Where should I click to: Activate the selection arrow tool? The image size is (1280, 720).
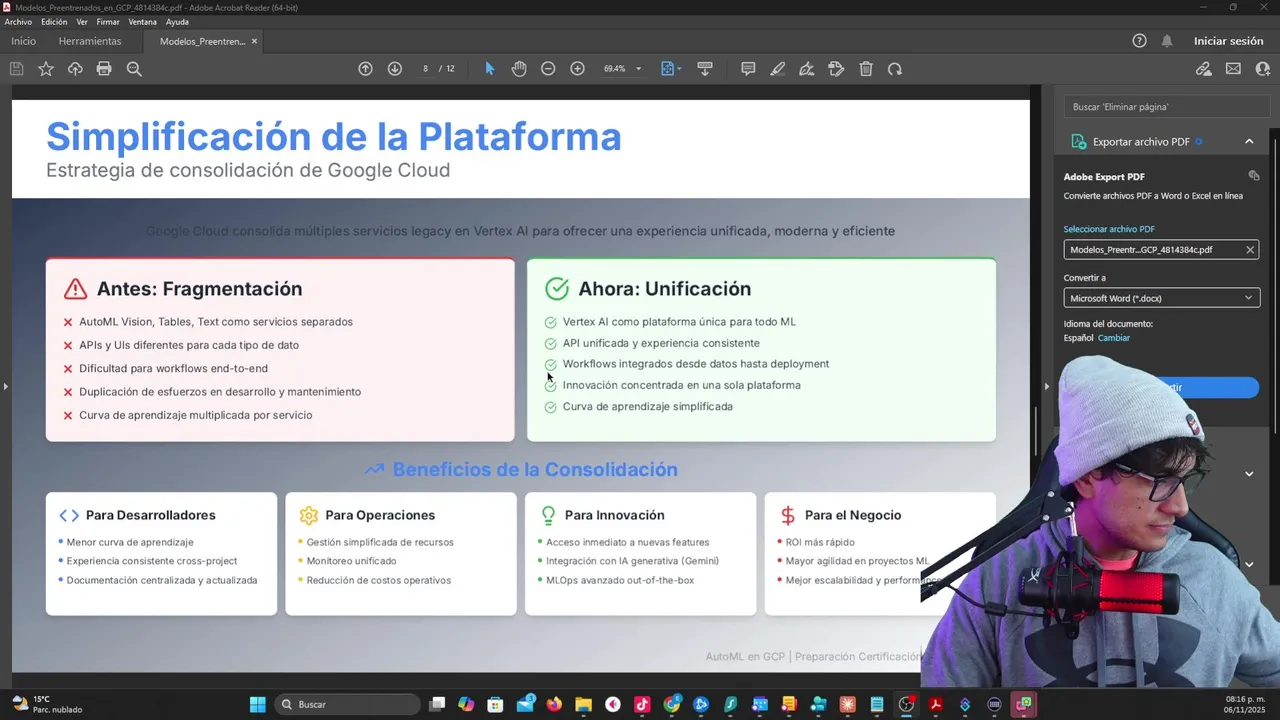tap(489, 69)
